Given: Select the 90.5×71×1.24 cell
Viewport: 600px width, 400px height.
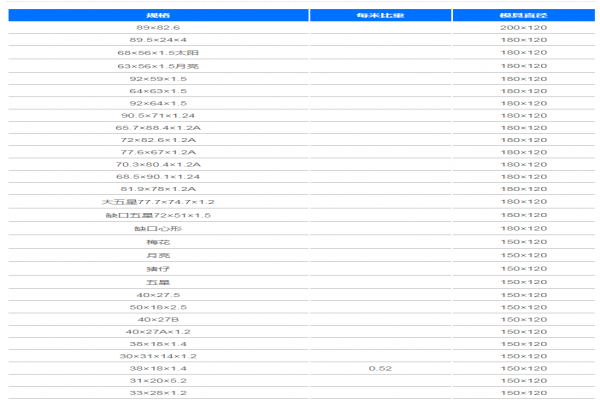Looking at the screenshot, I should click(158, 116).
